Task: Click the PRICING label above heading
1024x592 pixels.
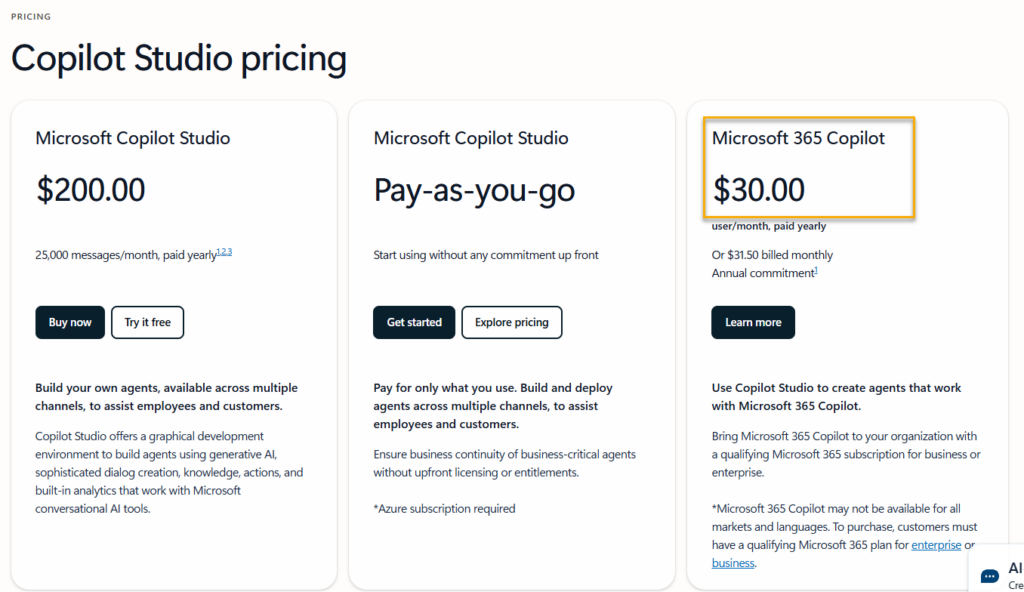Action: click(x=31, y=17)
